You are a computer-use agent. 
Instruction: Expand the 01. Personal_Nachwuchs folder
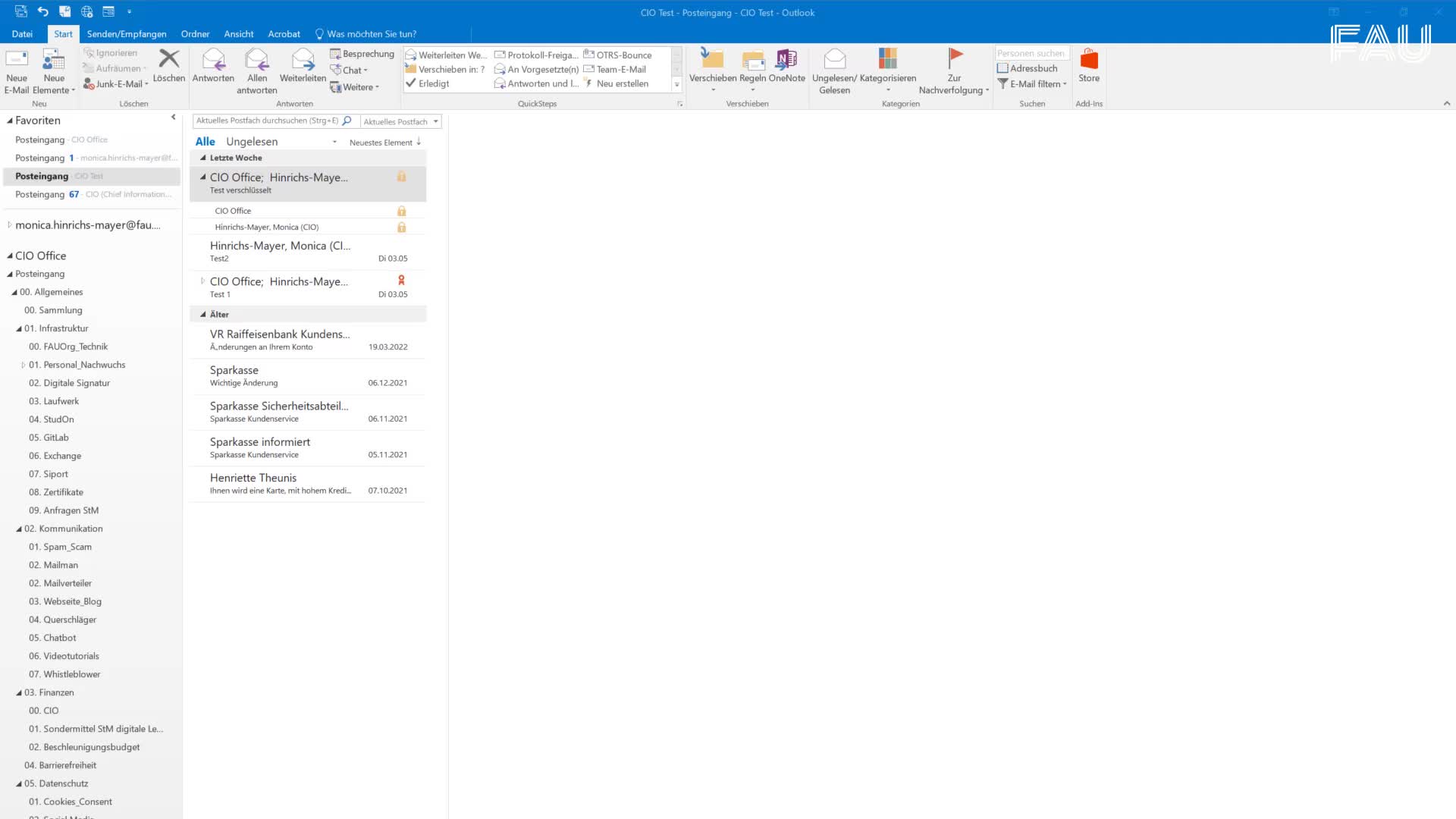pos(24,366)
